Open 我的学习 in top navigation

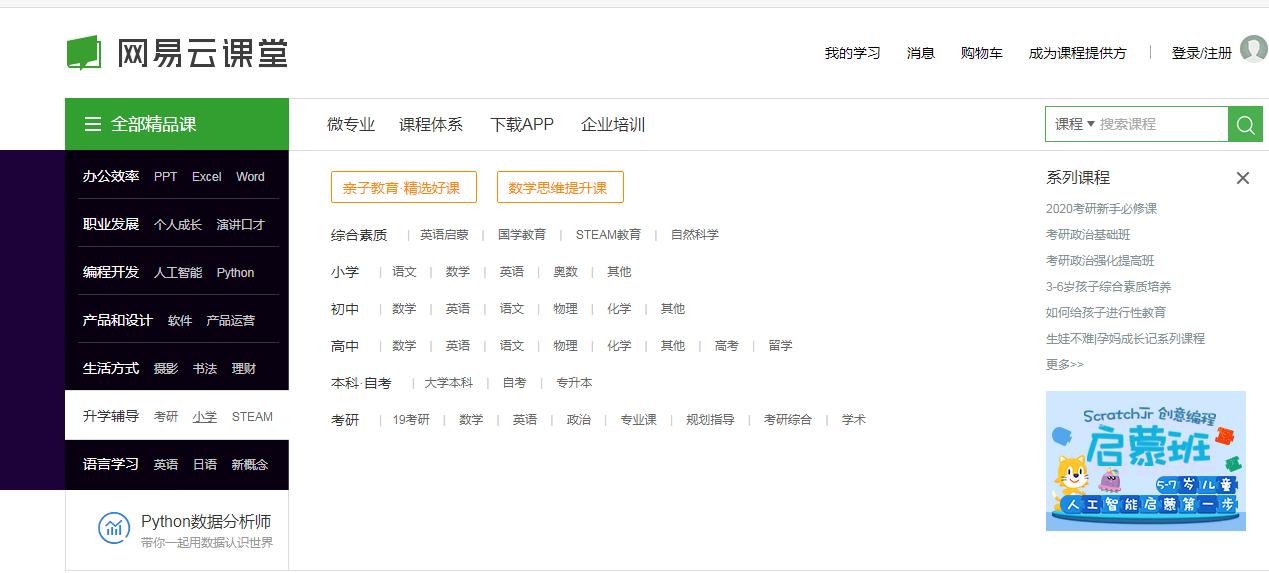click(852, 53)
